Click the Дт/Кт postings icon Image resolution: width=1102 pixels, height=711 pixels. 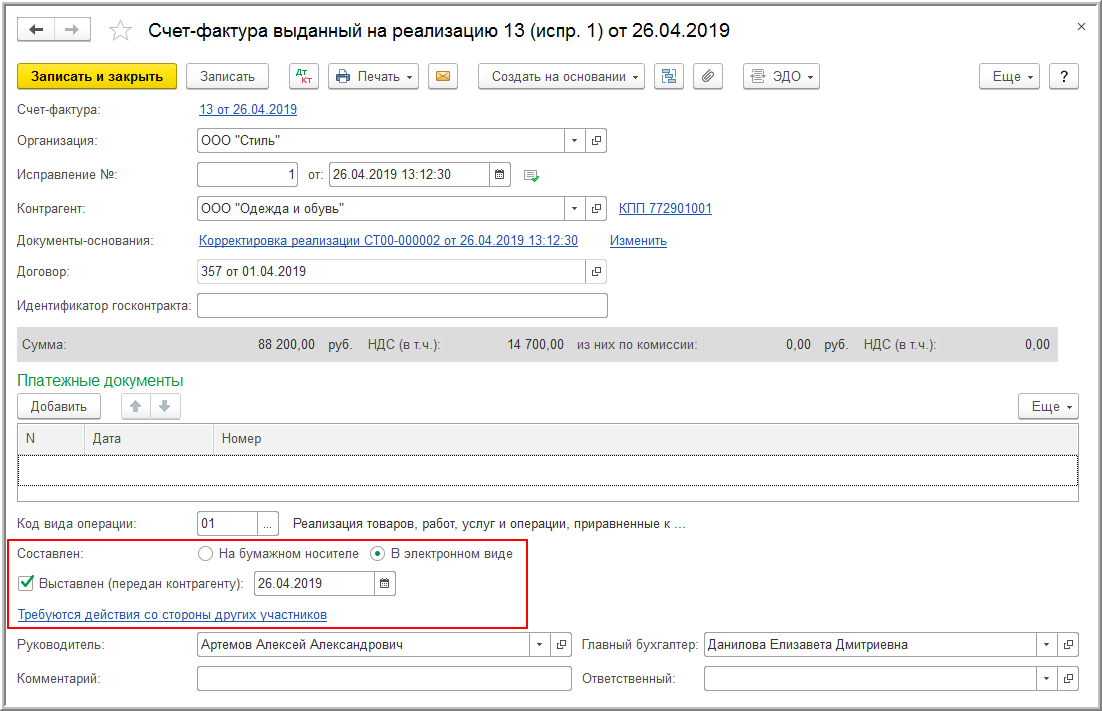304,77
